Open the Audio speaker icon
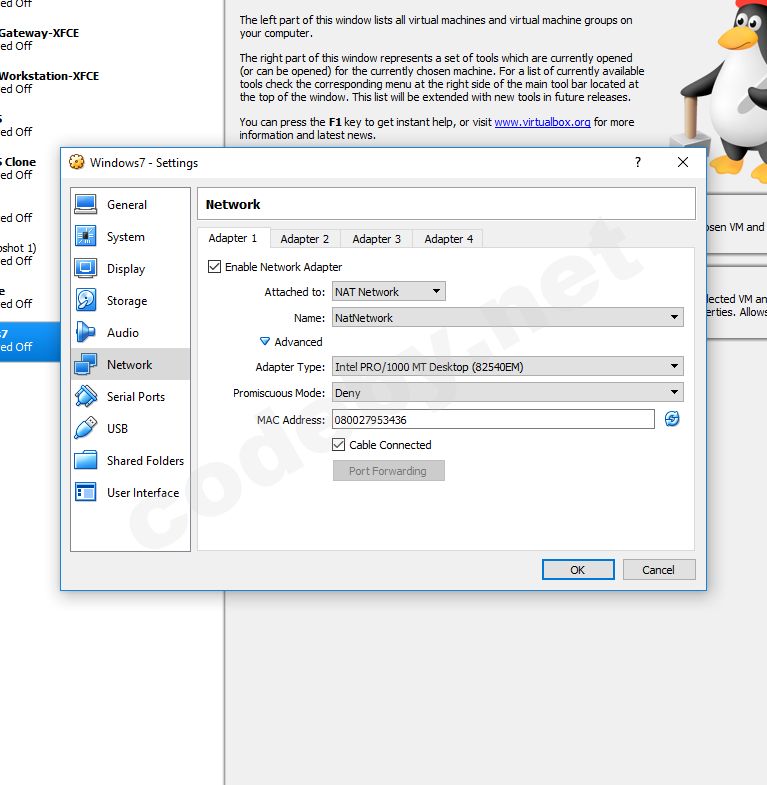The width and height of the screenshot is (767, 785). [87, 333]
